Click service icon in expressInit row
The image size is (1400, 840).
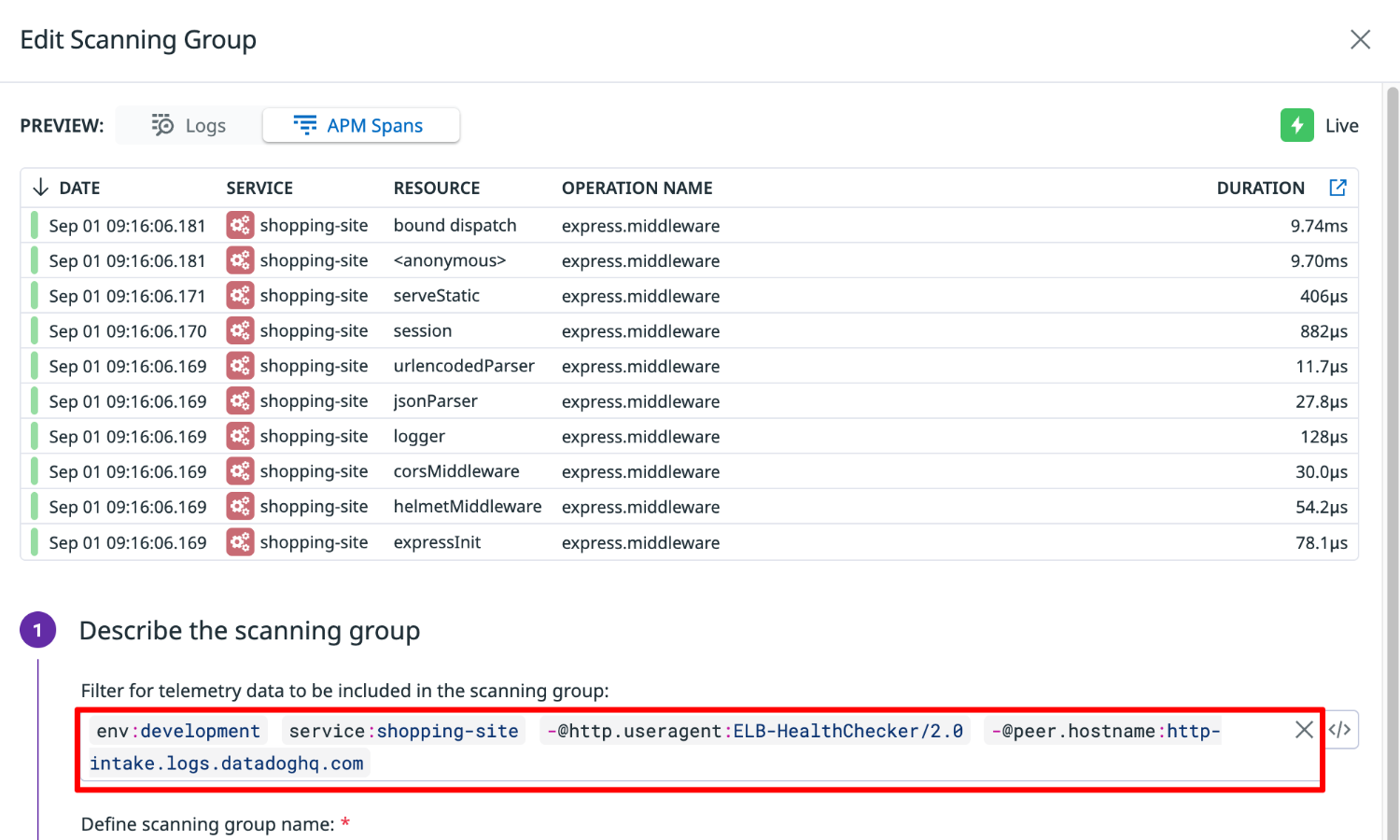[x=240, y=542]
